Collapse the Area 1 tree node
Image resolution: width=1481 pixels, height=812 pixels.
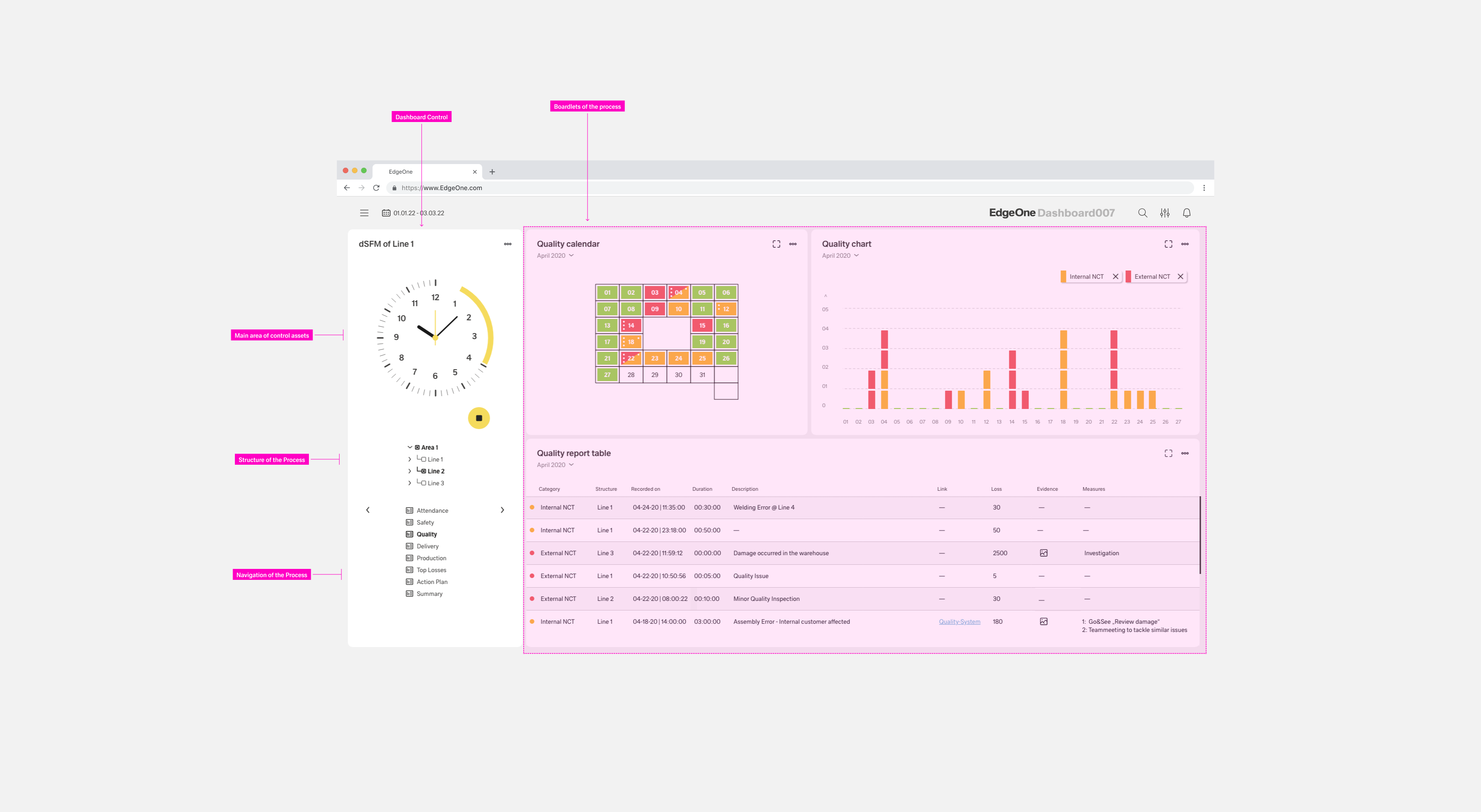(x=409, y=447)
